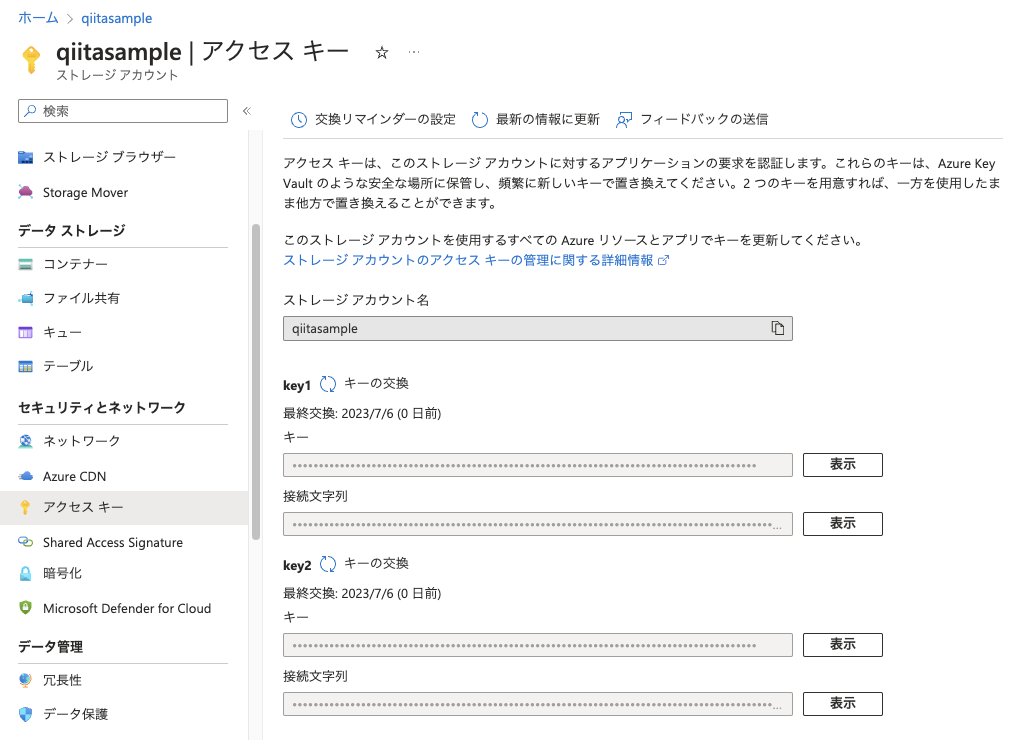The height and width of the screenshot is (740, 1024).
Task: Click the qiitasample breadcrumb link
Action: pos(116,18)
